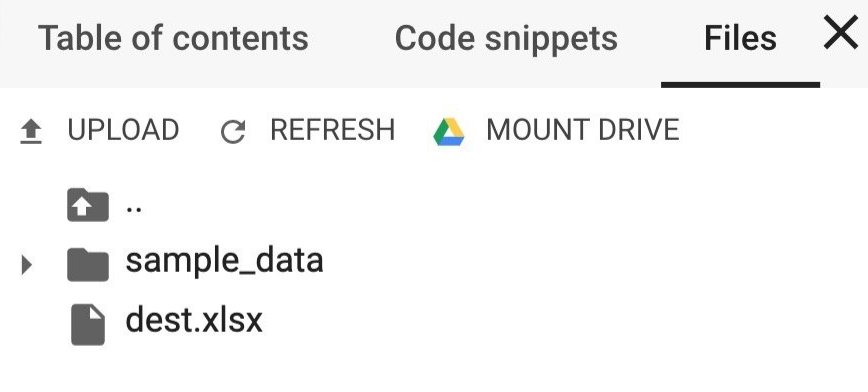The height and width of the screenshot is (392, 868).
Task: Click the MOUNT DRIVE text button
Action: 582,130
